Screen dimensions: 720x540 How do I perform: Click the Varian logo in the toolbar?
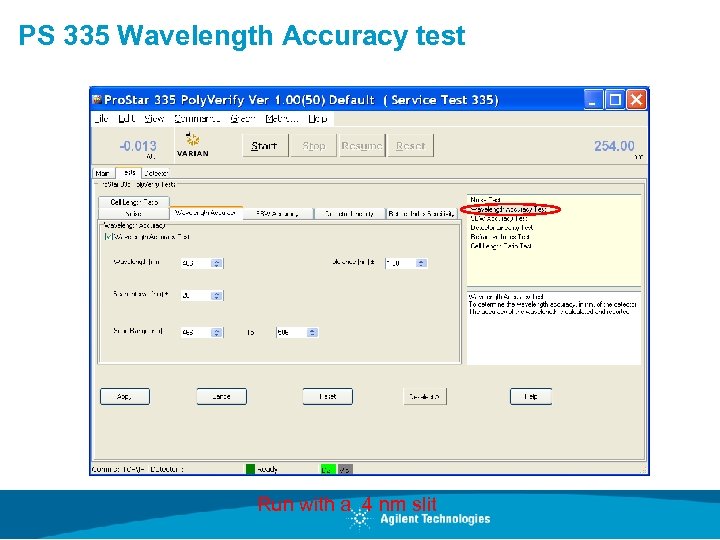(x=193, y=145)
